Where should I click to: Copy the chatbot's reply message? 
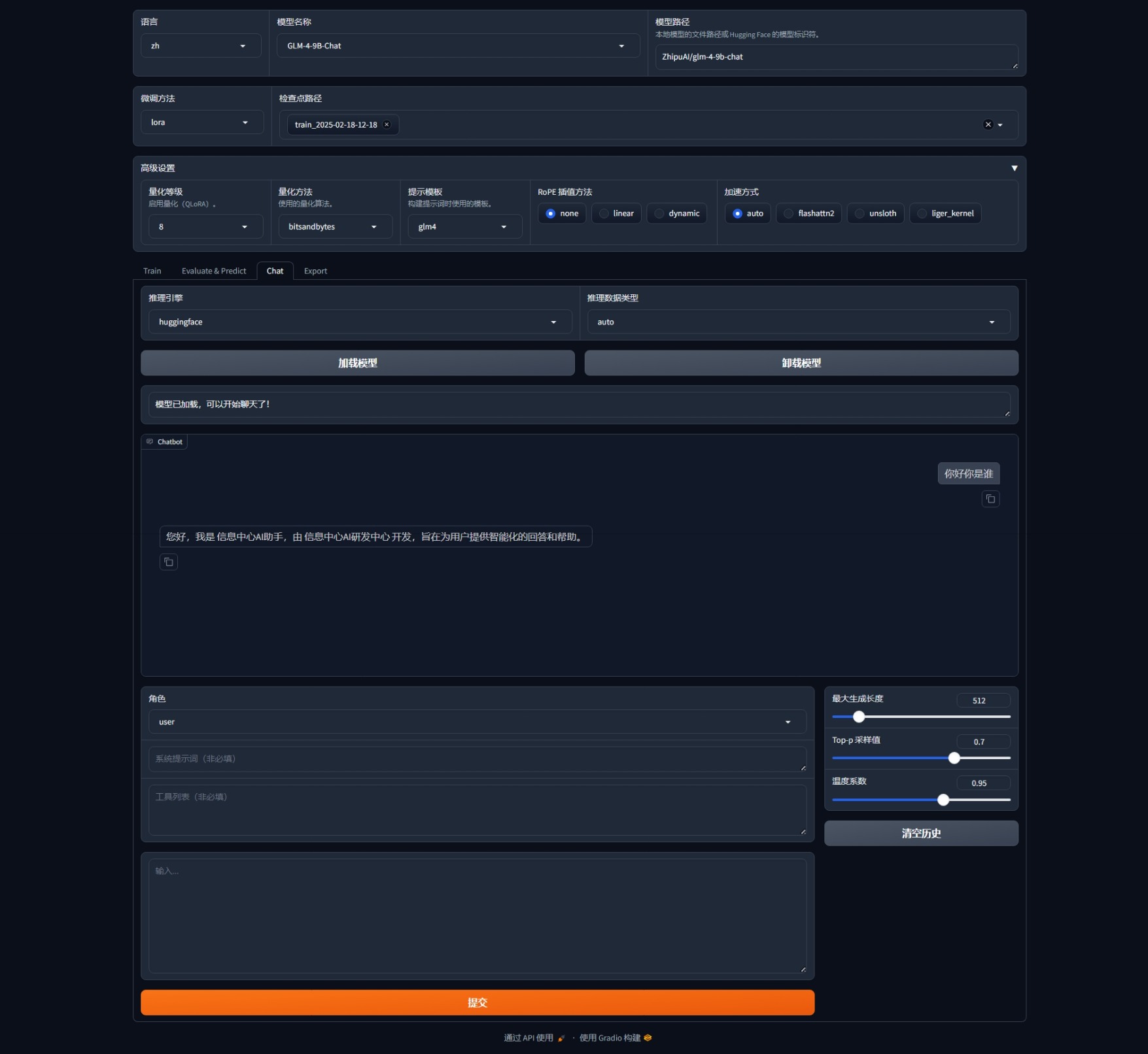[169, 562]
